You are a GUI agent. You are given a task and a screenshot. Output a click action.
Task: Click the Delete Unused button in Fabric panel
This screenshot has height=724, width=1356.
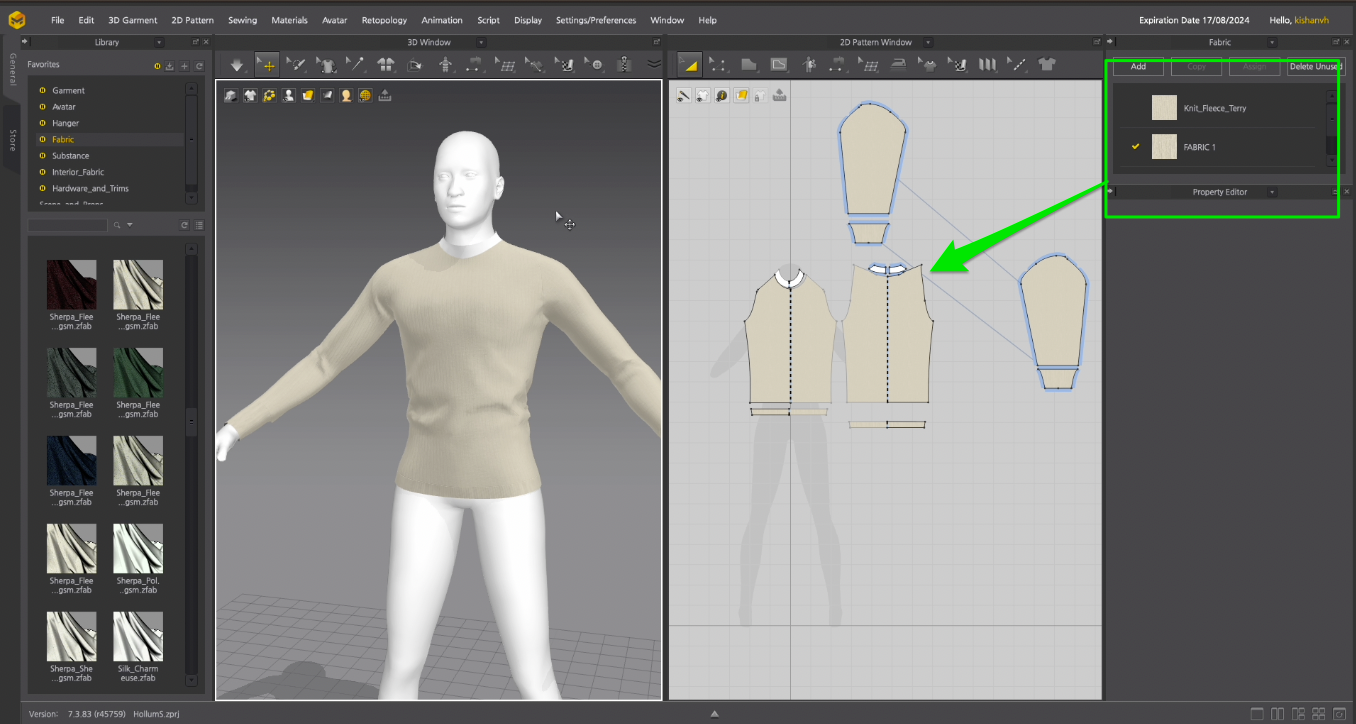tap(1315, 67)
